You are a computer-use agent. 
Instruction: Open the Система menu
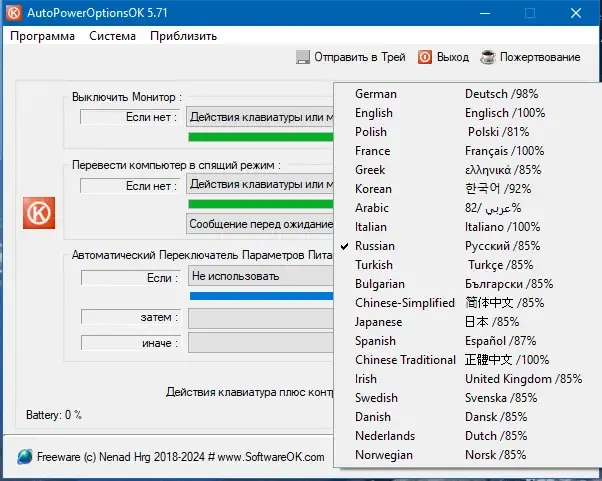coord(112,36)
